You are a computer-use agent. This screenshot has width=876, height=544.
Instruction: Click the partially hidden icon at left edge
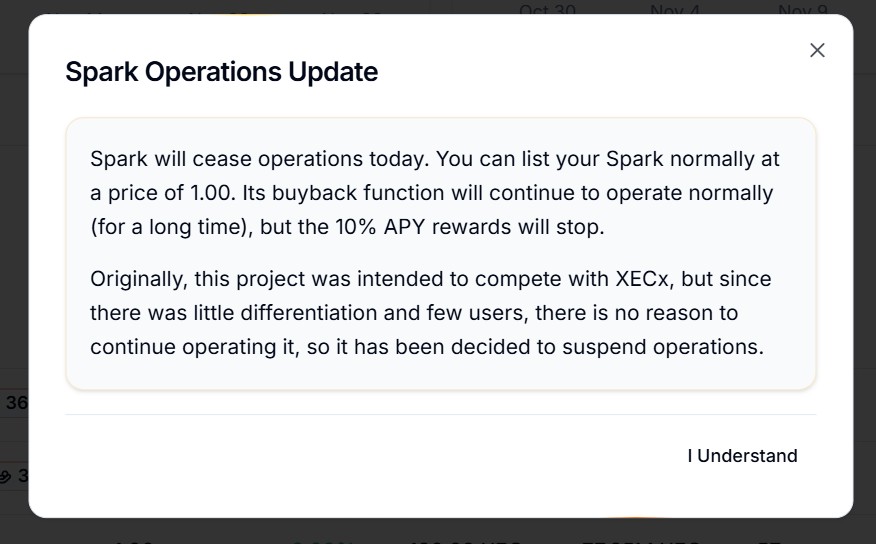[x=6, y=477]
